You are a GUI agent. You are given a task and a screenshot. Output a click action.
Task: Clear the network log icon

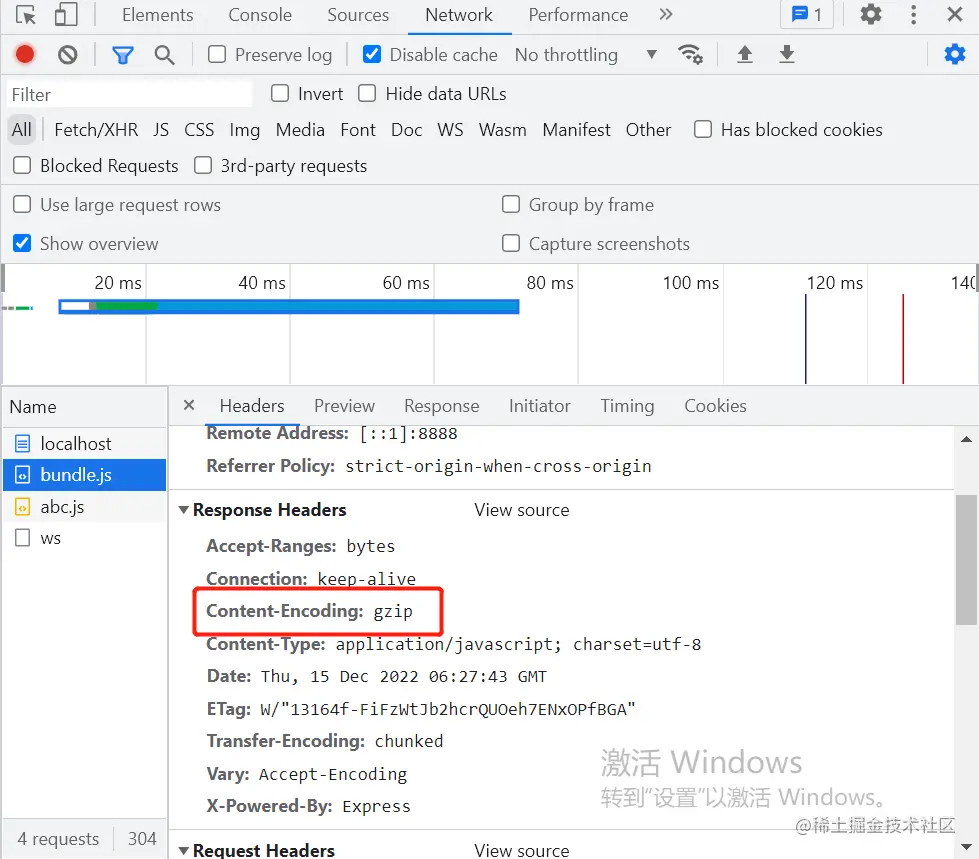pyautogui.click(x=67, y=55)
